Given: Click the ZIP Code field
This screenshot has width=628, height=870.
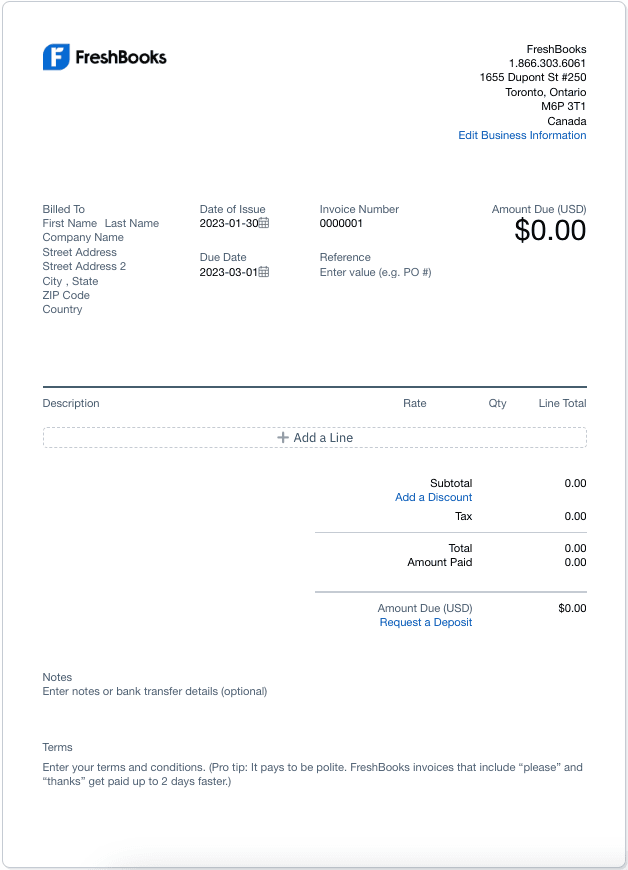Looking at the screenshot, I should (x=66, y=295).
